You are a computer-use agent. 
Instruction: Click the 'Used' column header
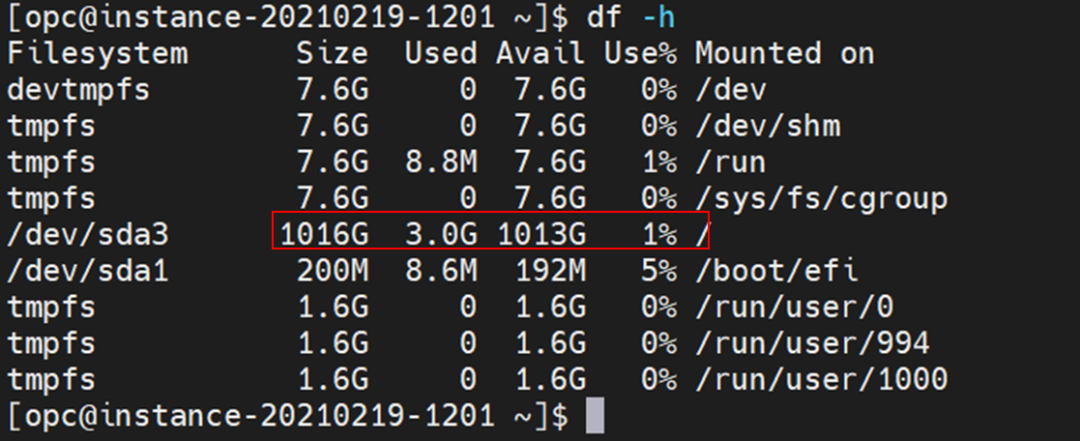point(441,54)
